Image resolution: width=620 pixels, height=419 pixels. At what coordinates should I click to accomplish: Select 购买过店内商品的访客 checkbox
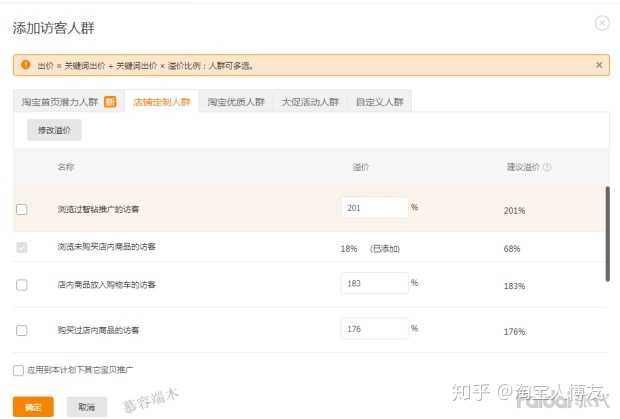22,329
